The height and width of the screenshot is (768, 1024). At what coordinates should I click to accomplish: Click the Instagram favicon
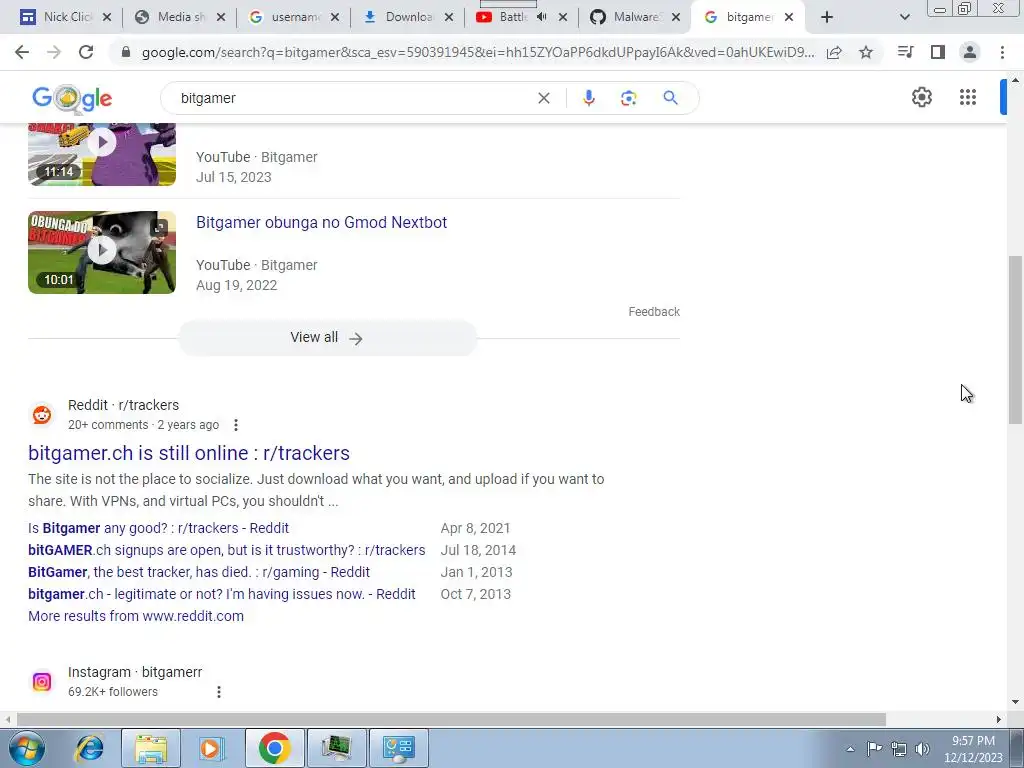pos(42,682)
